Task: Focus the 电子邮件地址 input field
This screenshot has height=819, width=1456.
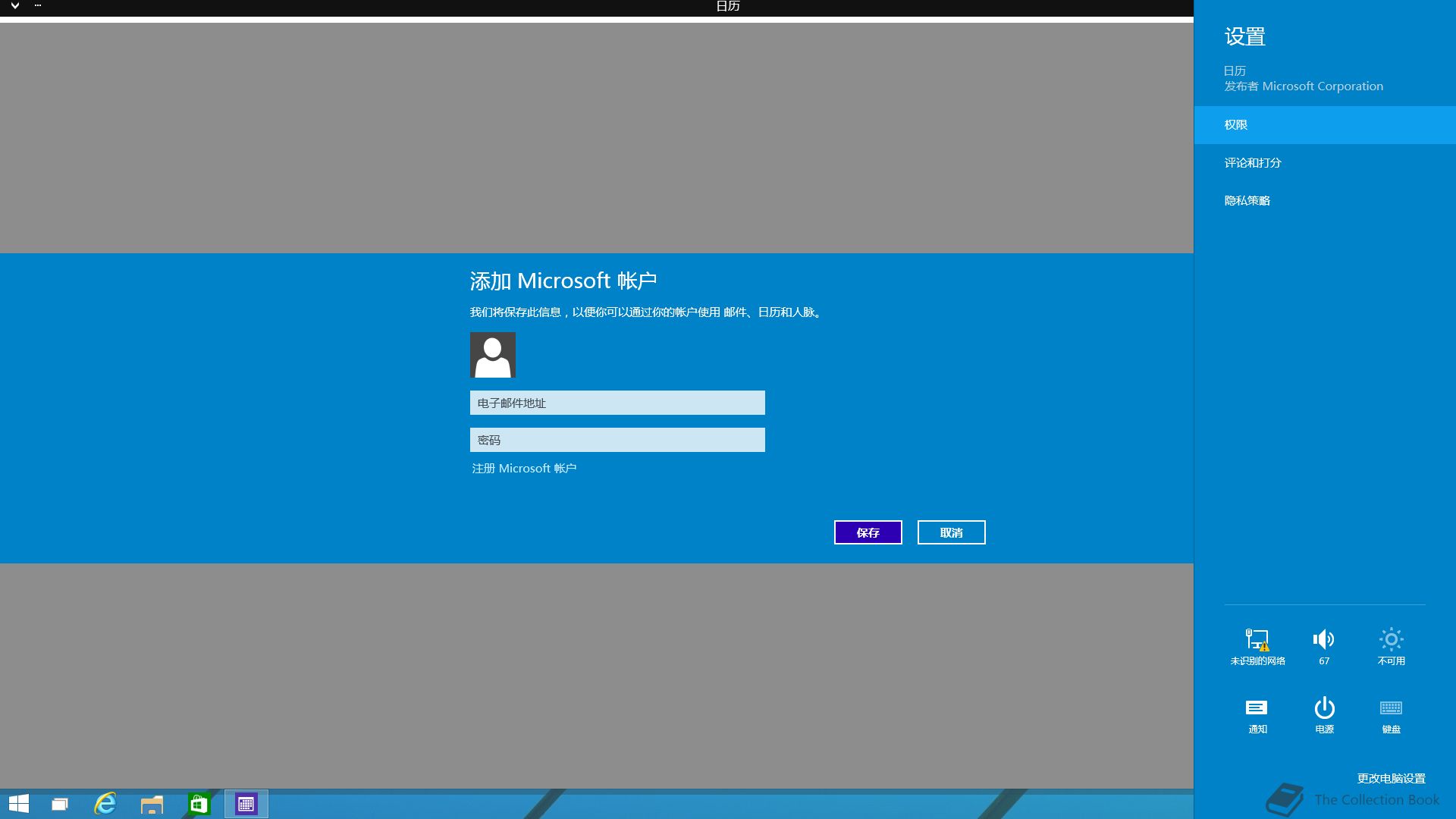Action: 617,403
